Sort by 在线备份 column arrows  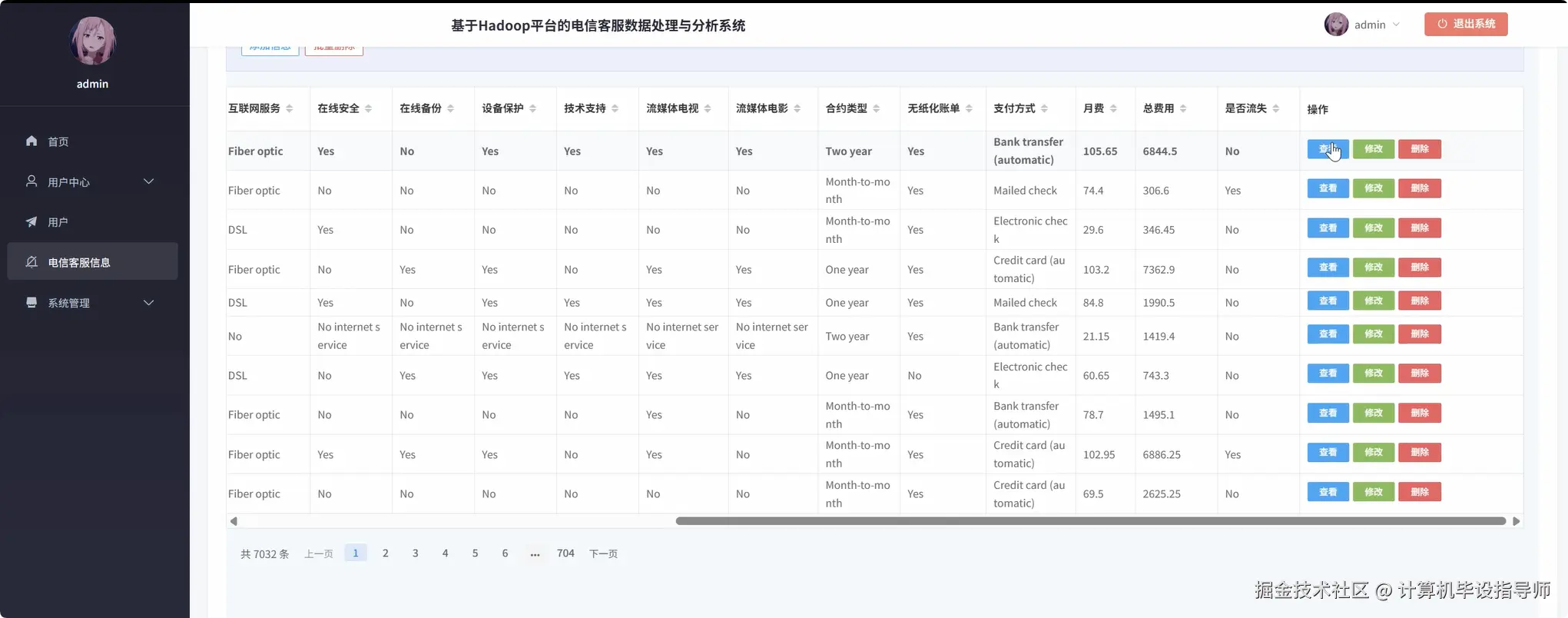(x=451, y=108)
